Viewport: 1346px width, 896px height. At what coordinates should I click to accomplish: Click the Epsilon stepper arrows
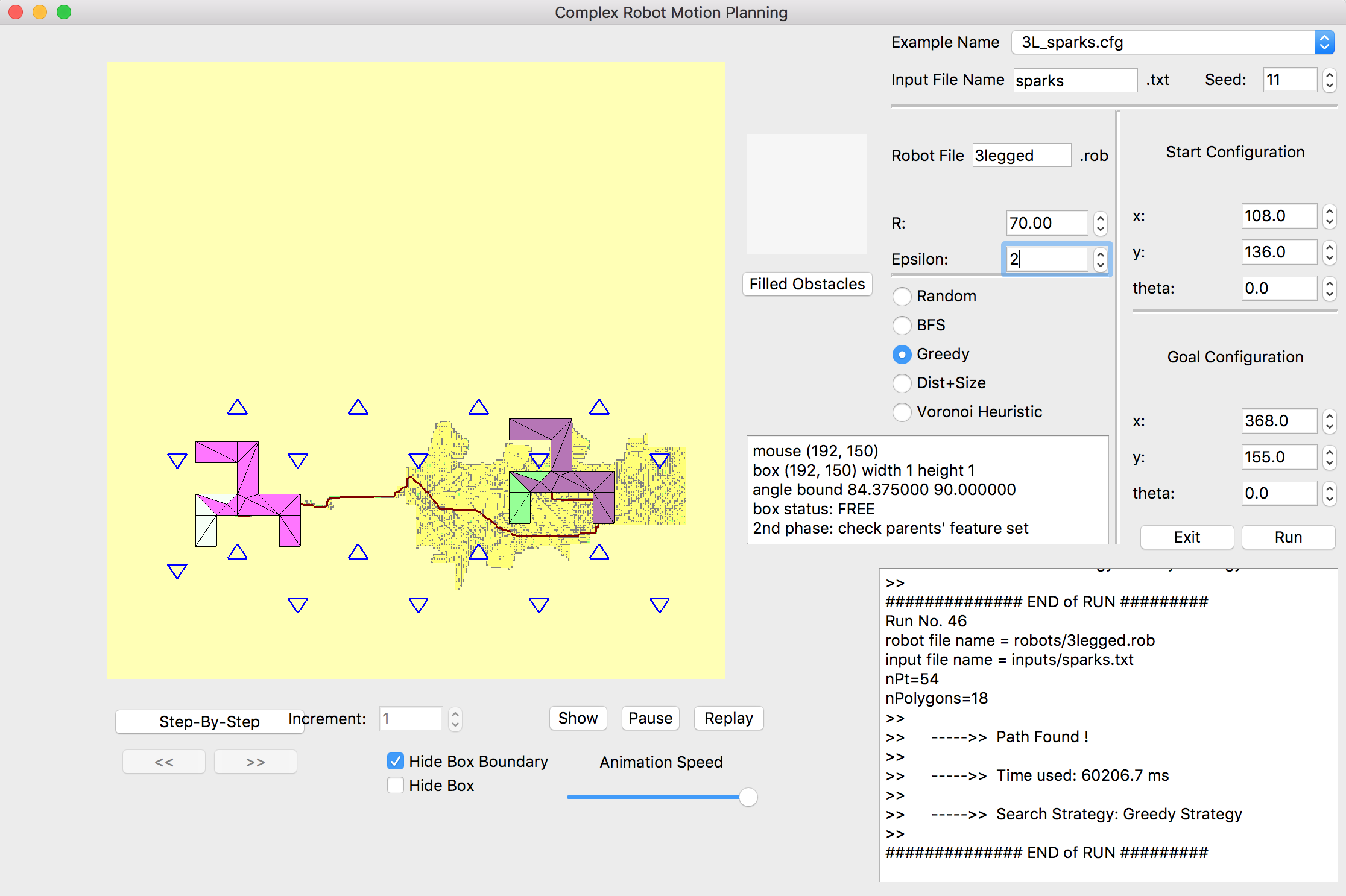pos(1101,259)
